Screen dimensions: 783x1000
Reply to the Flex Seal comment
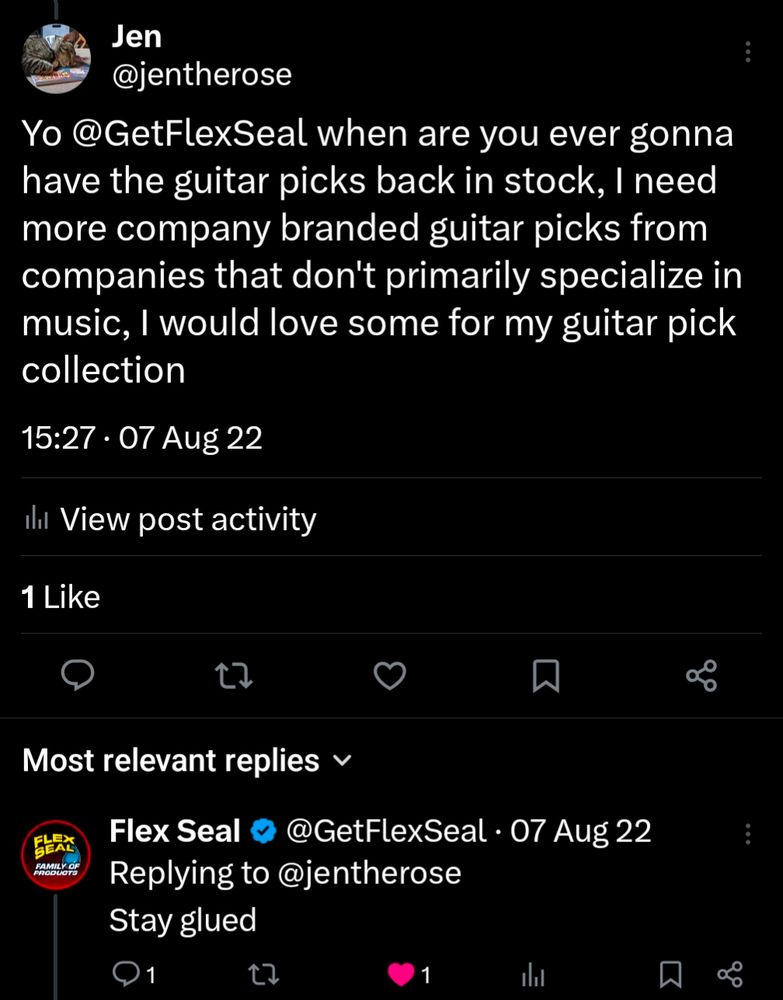point(132,973)
